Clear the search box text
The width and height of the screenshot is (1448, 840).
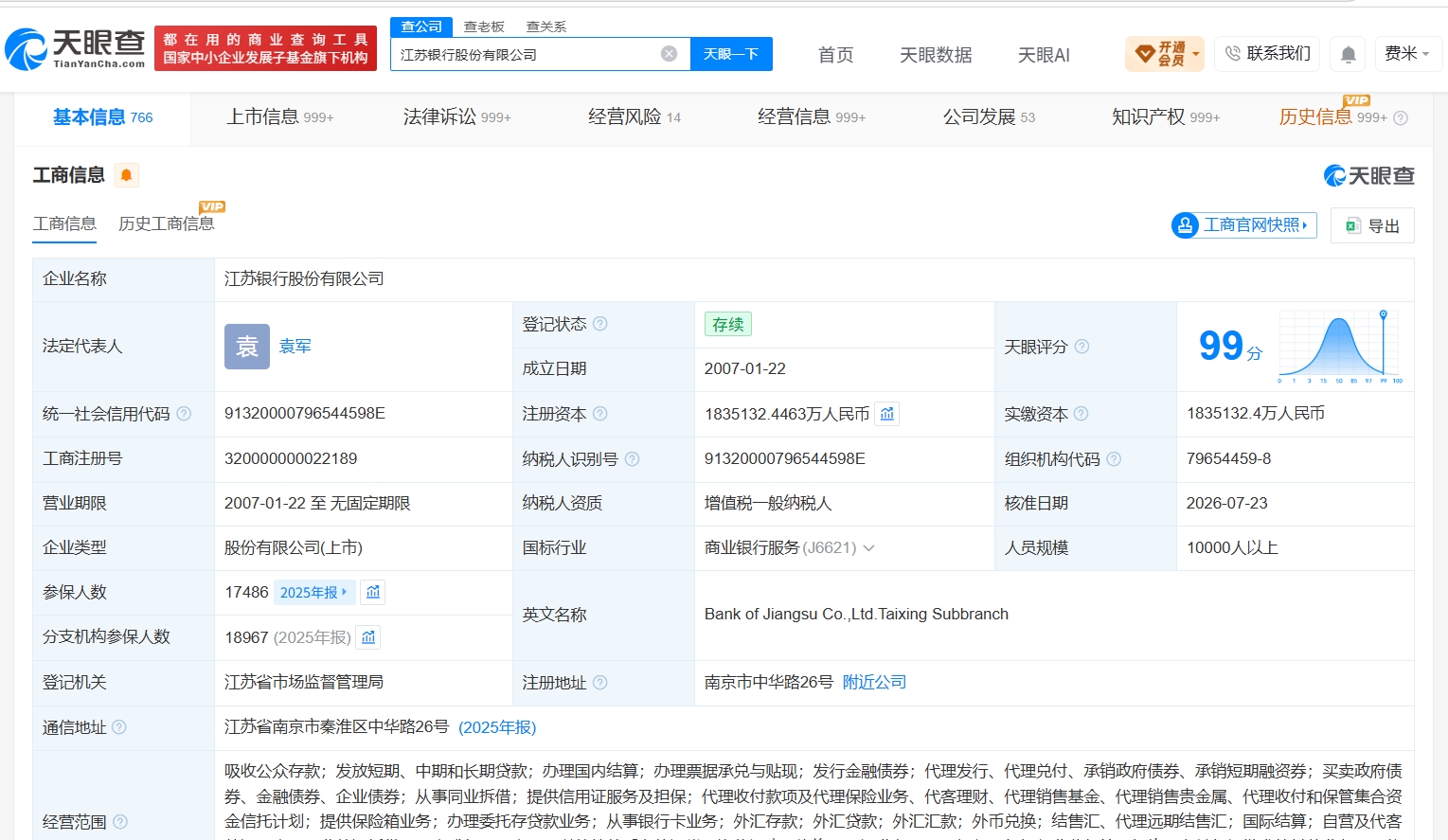point(669,54)
